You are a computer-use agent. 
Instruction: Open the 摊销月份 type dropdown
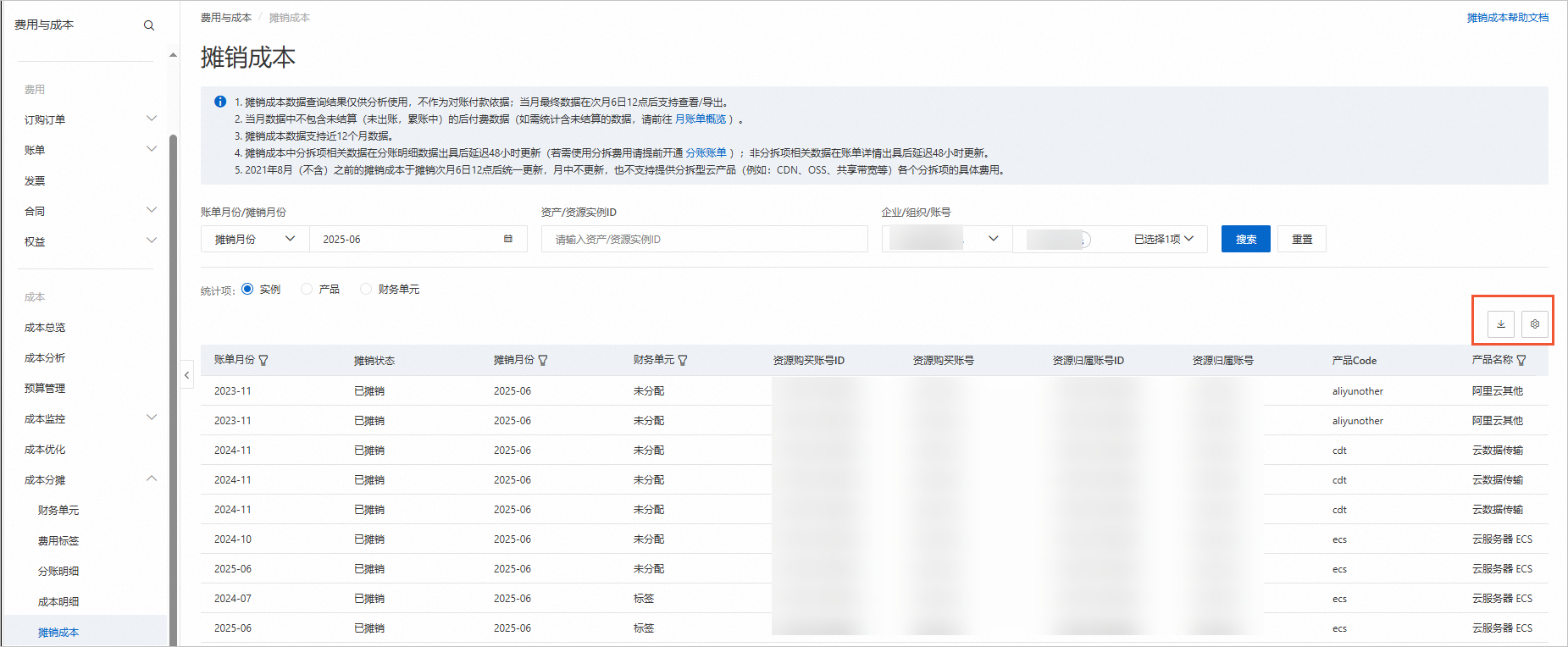click(x=255, y=239)
